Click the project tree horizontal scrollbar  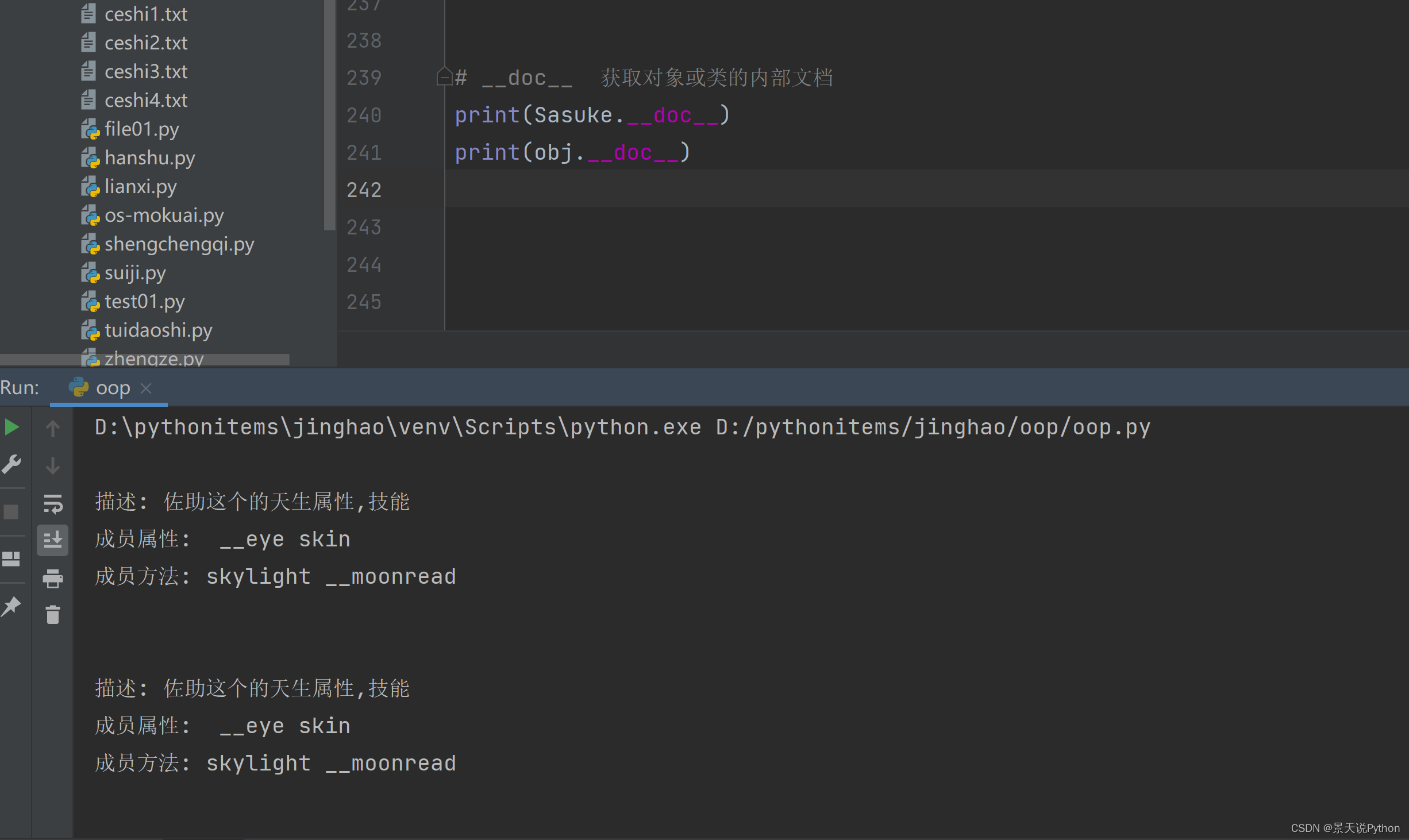(x=145, y=360)
